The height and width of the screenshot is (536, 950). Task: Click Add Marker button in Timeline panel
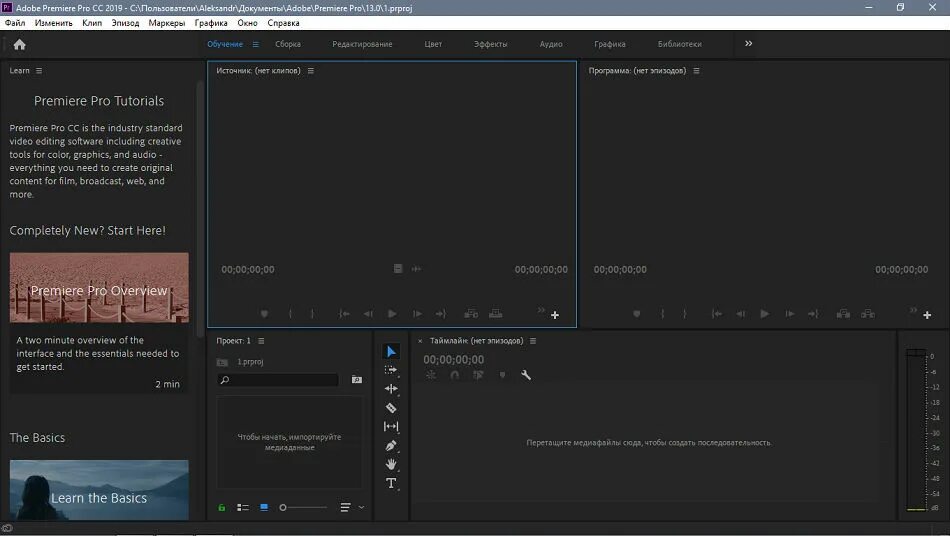pos(502,376)
